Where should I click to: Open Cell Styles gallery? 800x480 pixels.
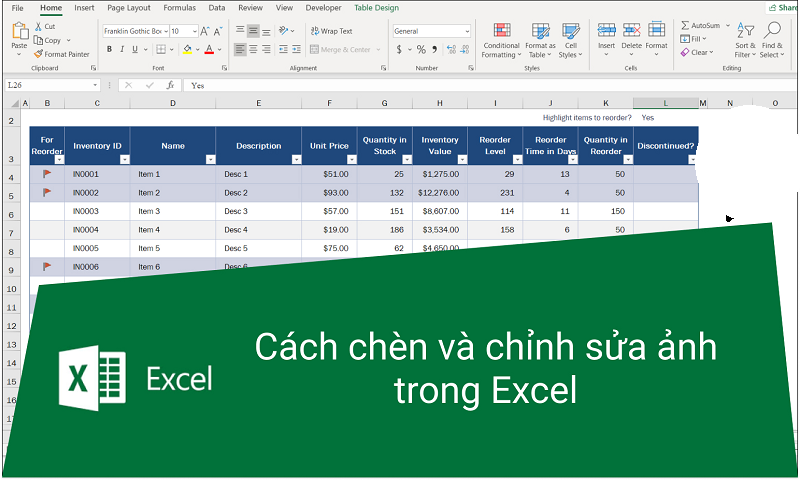(x=570, y=41)
